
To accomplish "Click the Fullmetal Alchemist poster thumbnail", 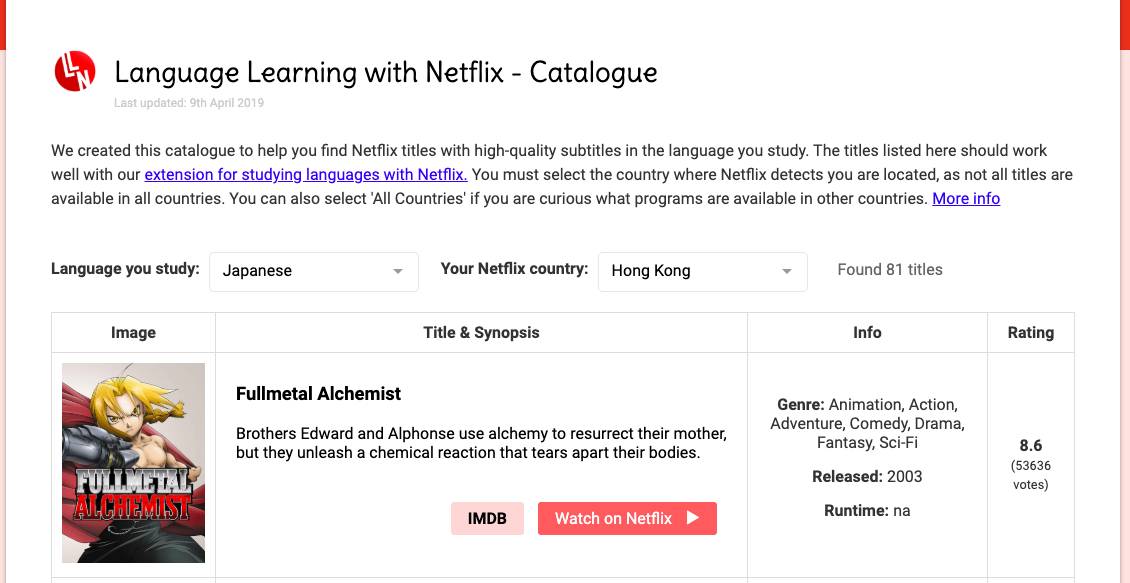I will [133, 462].
